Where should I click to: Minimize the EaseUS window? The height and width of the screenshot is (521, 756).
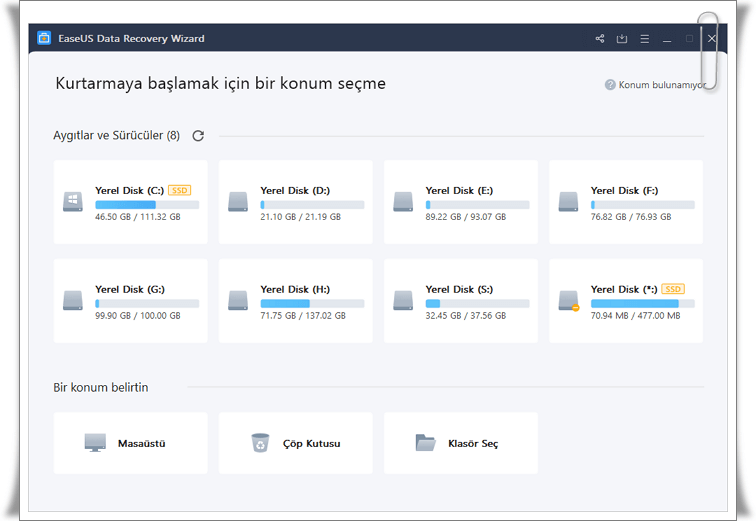click(667, 40)
